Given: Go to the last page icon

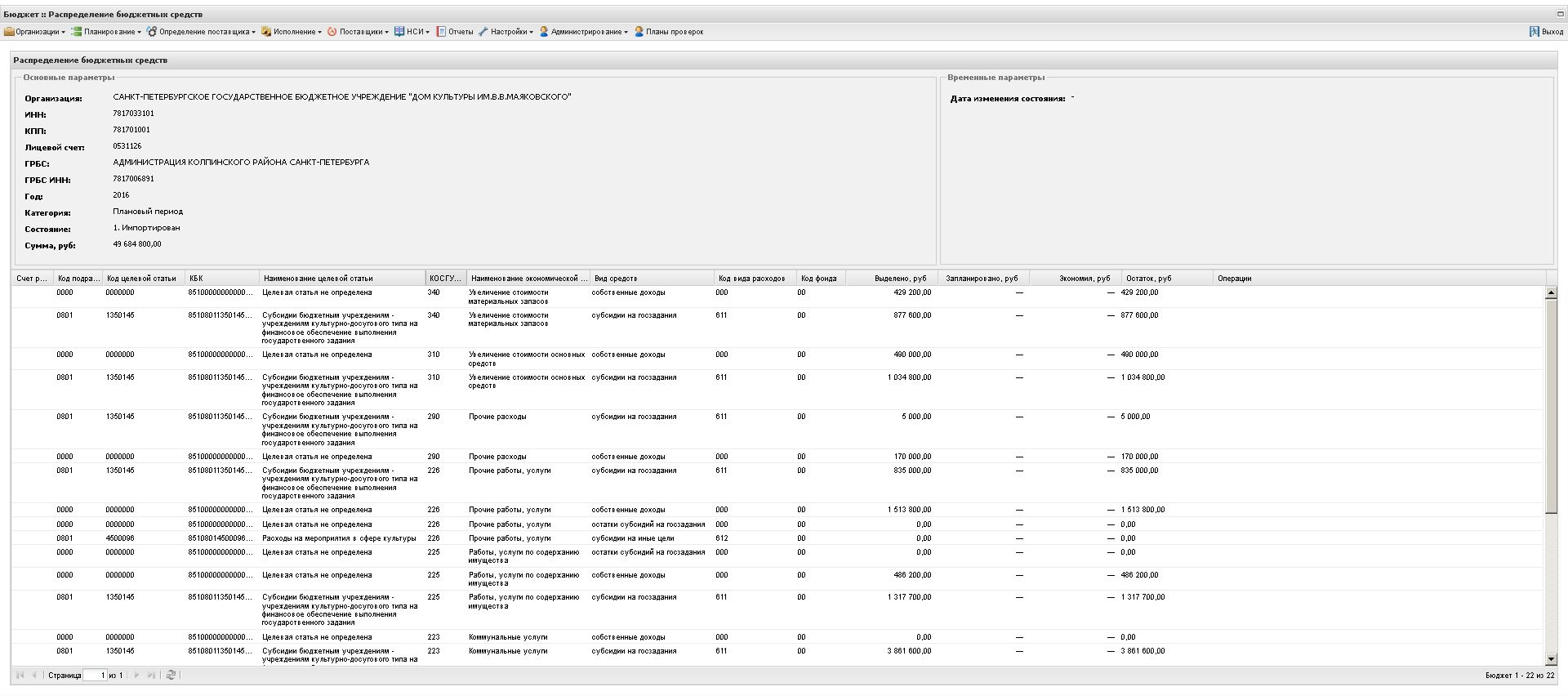Looking at the screenshot, I should click(x=151, y=675).
